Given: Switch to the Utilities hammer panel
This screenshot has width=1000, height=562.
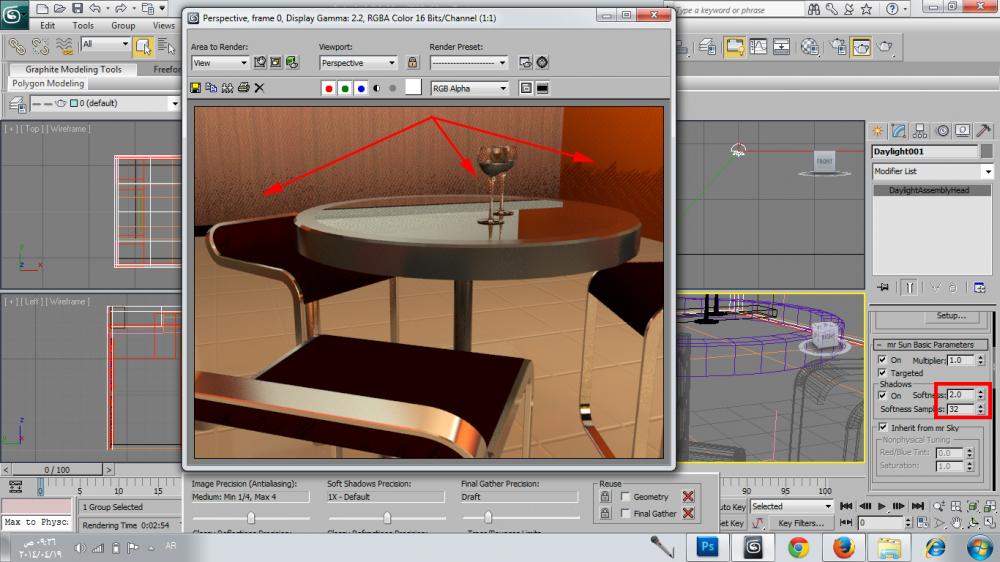Looking at the screenshot, I should (984, 131).
